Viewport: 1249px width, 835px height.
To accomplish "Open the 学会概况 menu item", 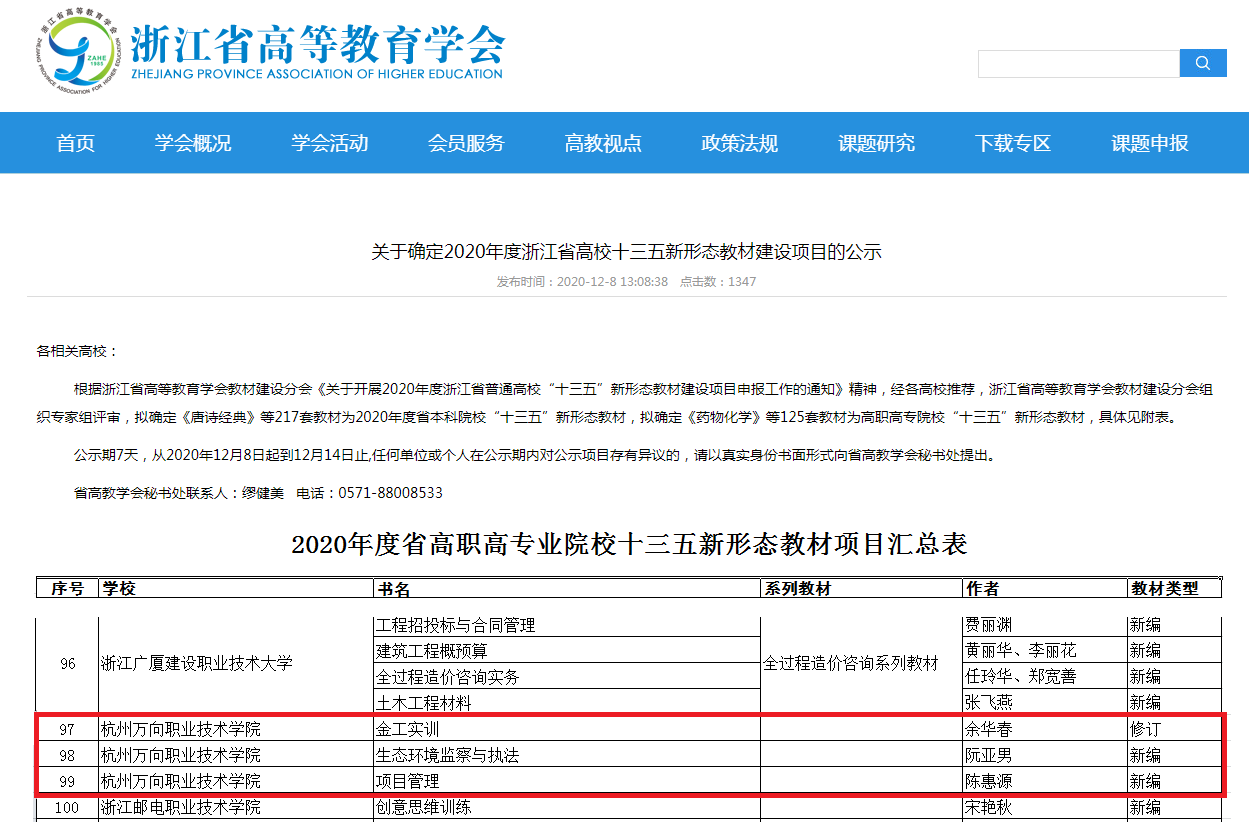I will point(193,143).
